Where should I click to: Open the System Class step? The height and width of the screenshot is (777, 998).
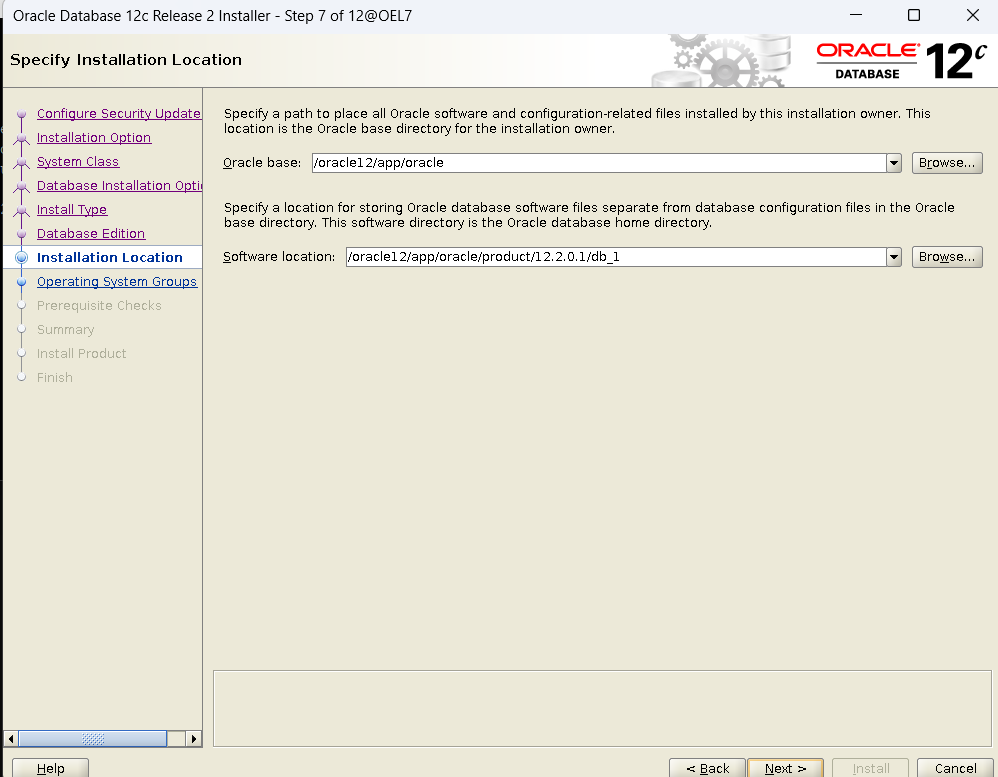point(78,162)
